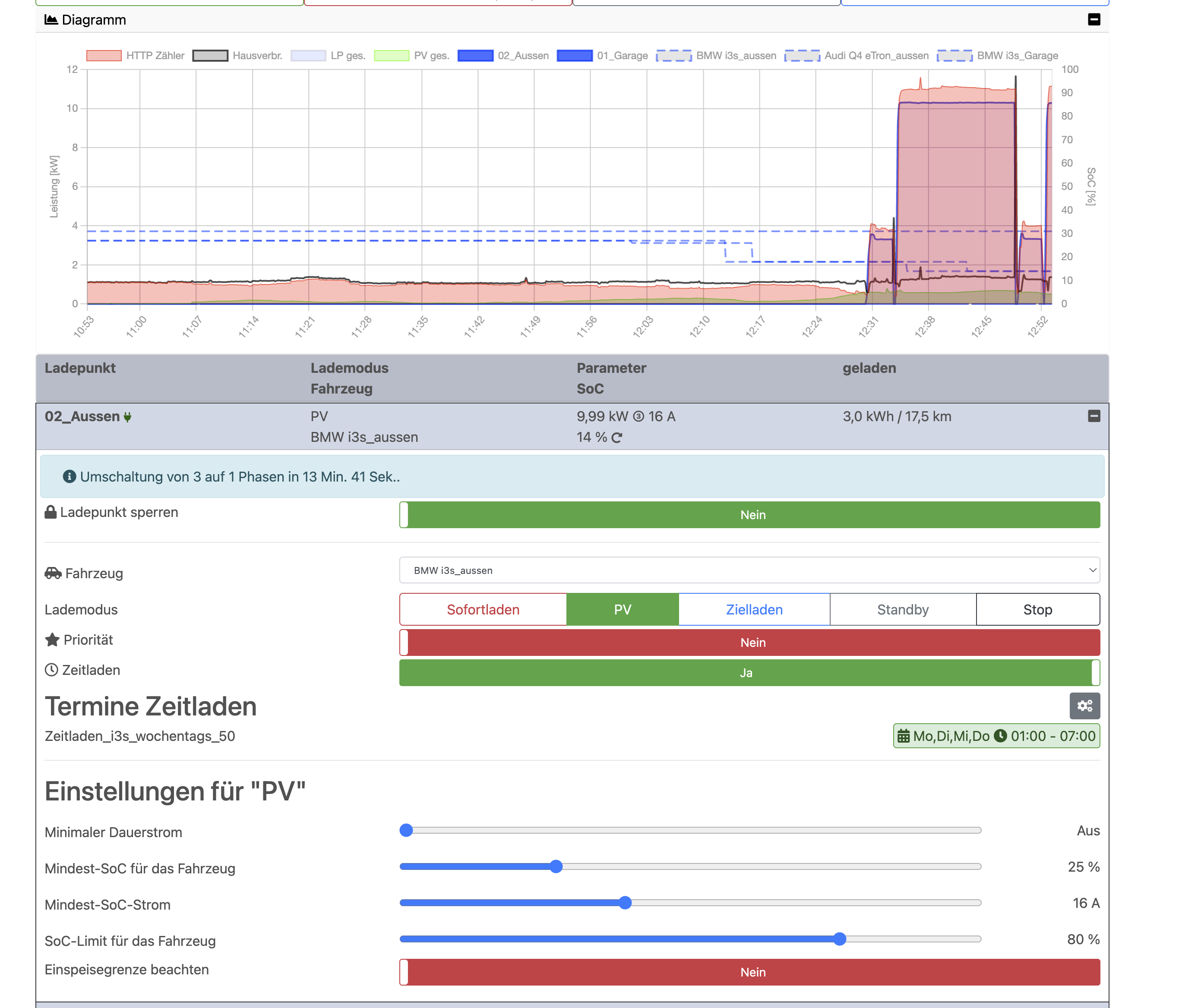Click the SoC-Limit für das Fahrzeug slider handle

coord(839,939)
